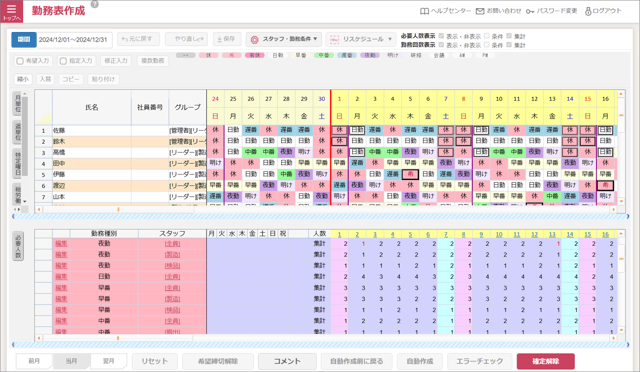Viewport: 640px width, 372px height.
Task: Toggle 必要人数表示 条件 checkbox
Action: pyautogui.click(x=487, y=36)
